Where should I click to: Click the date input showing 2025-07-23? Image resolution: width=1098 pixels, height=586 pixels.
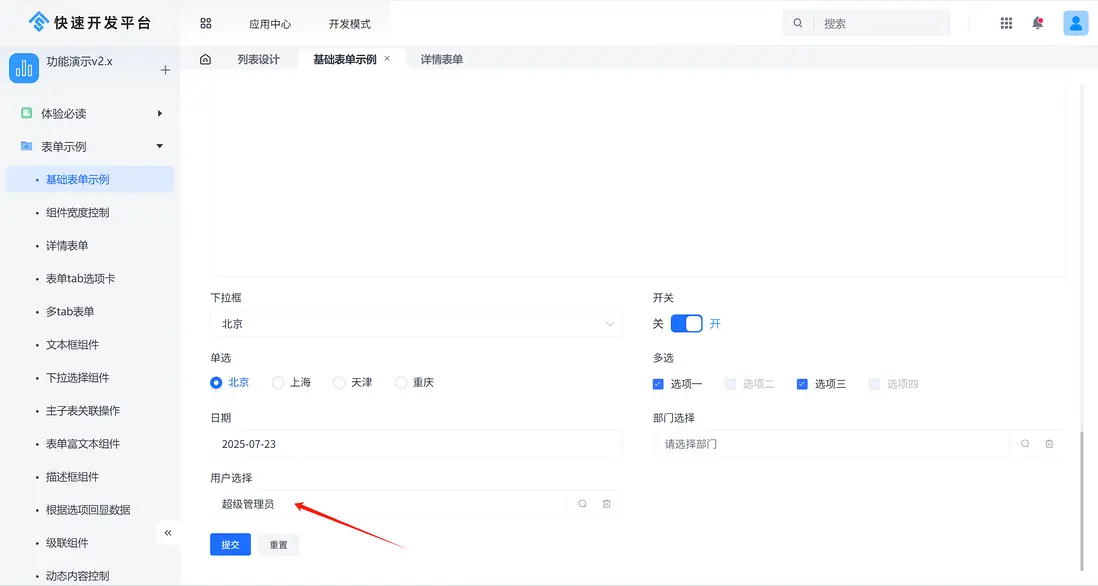(x=415, y=443)
